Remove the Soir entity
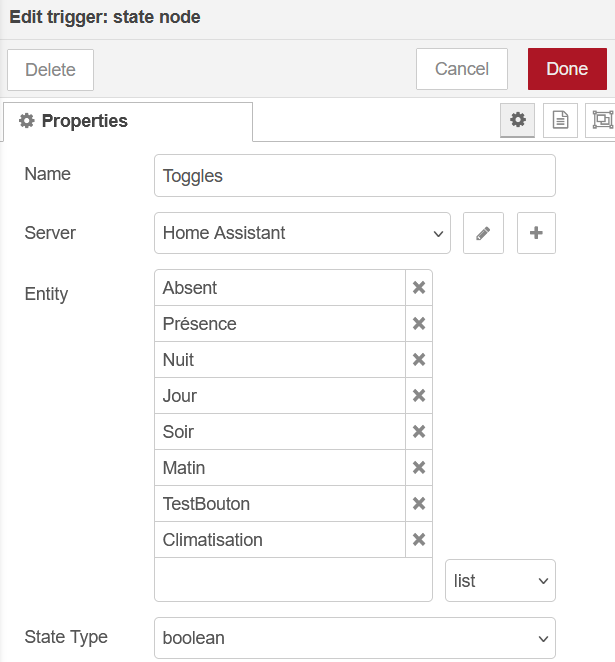The image size is (615, 662). pyautogui.click(x=419, y=432)
